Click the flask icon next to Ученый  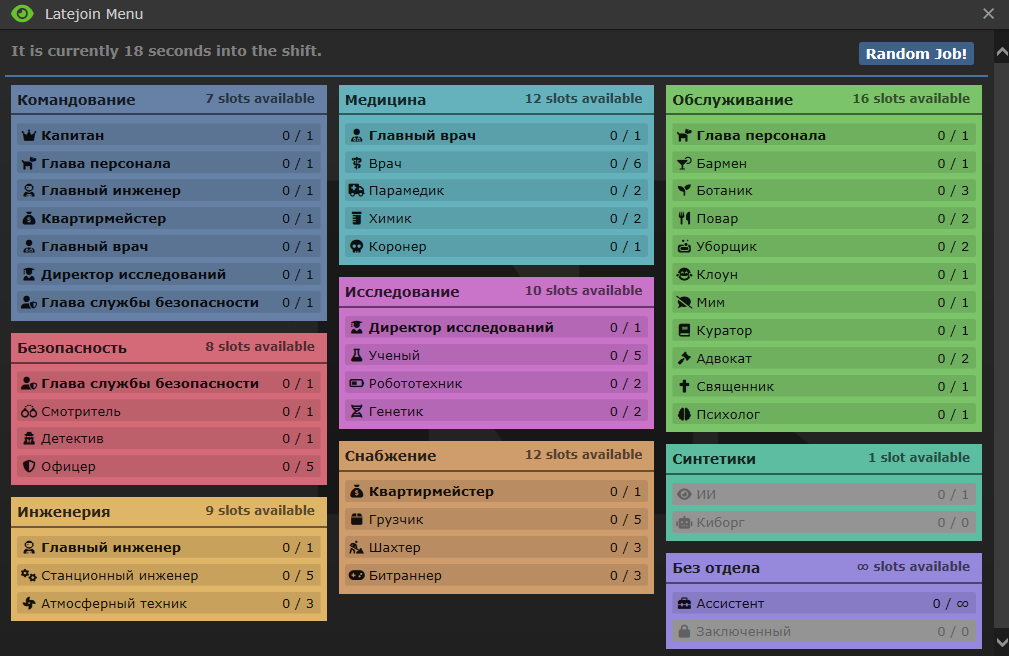coord(356,355)
